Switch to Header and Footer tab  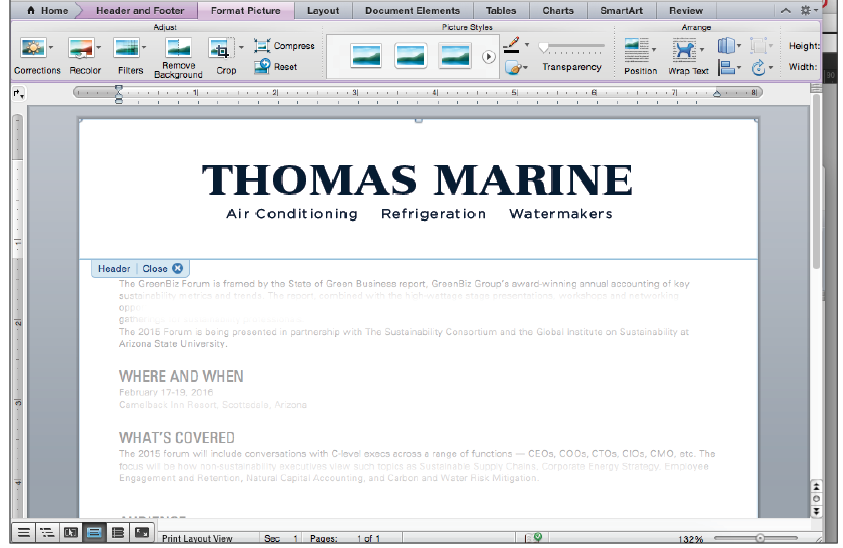point(140,10)
